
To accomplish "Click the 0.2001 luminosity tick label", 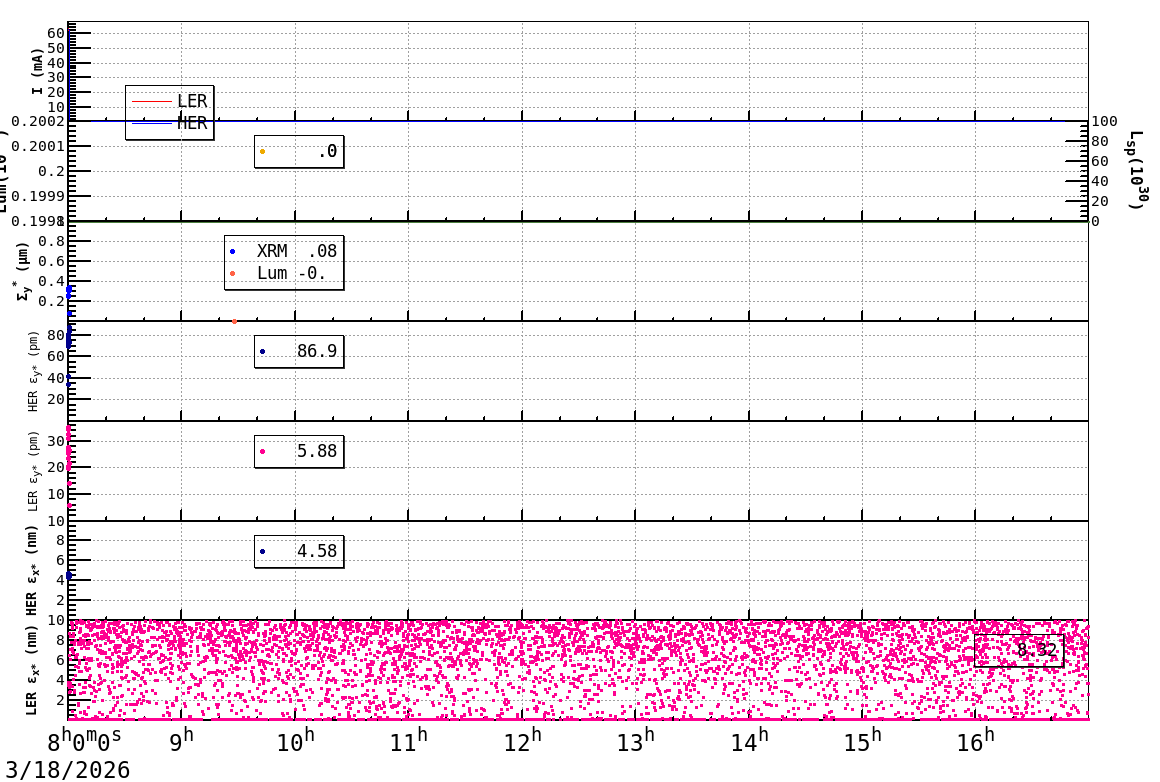I will point(38,146).
